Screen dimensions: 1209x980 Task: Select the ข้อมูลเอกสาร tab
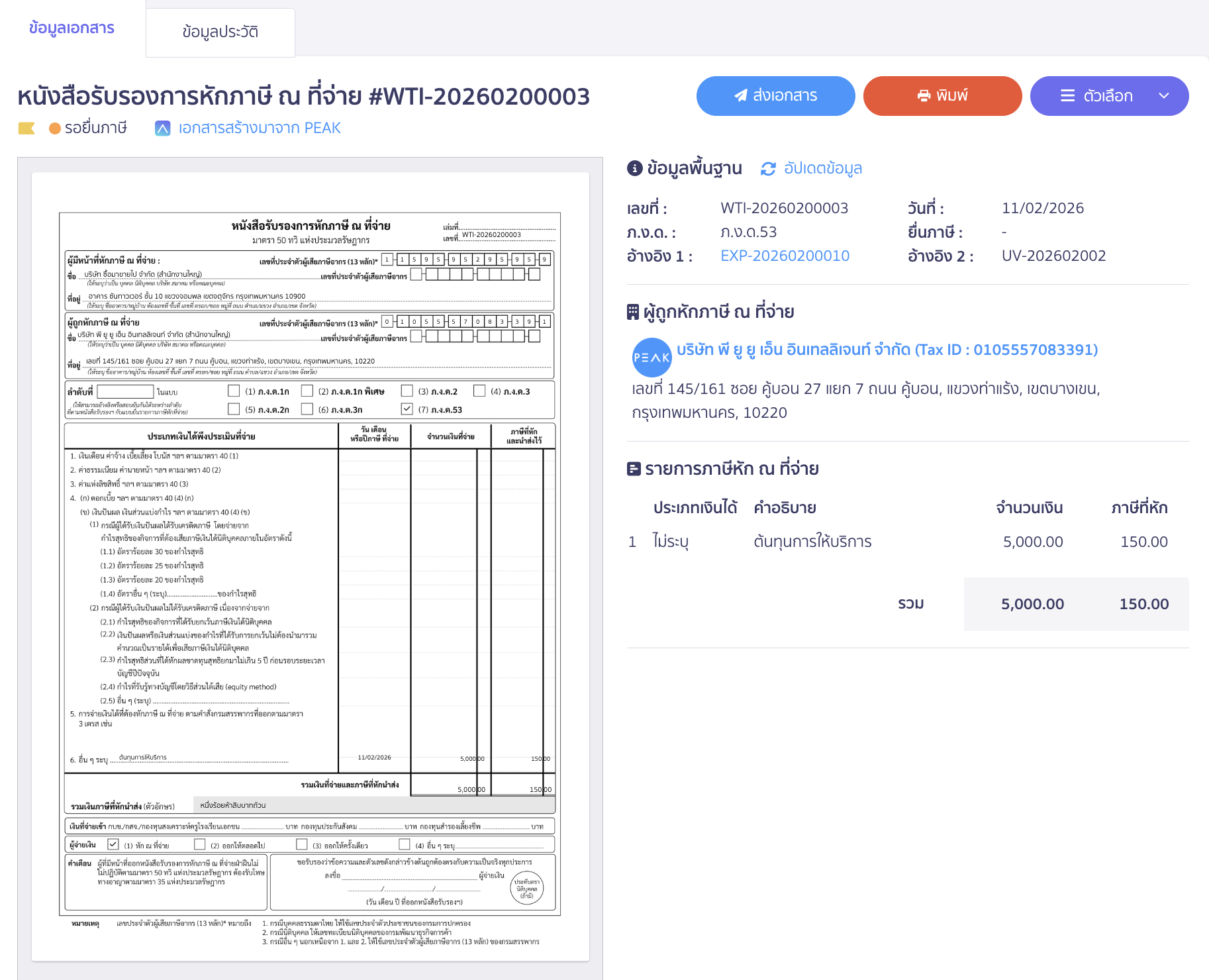pyautogui.click(x=72, y=28)
